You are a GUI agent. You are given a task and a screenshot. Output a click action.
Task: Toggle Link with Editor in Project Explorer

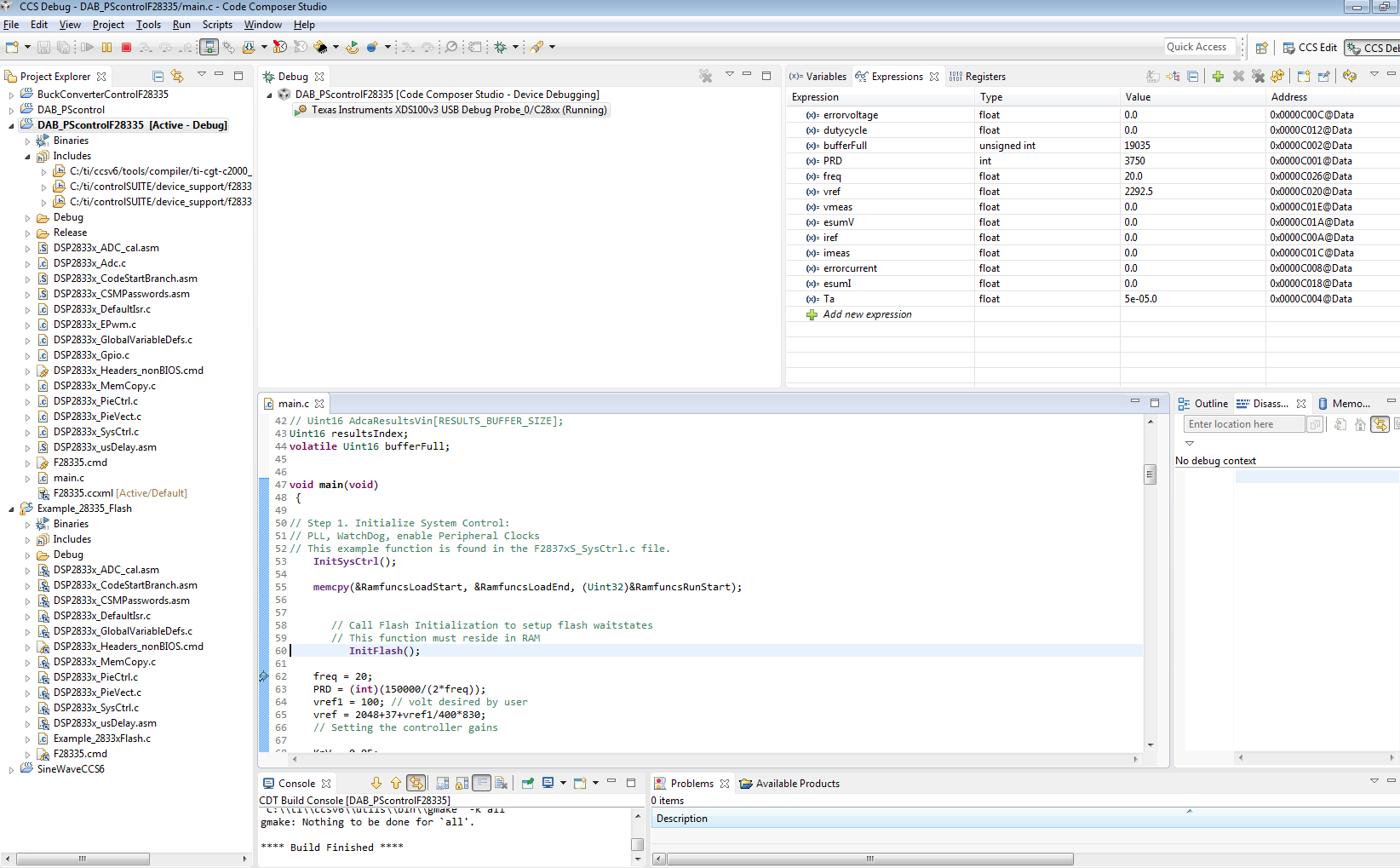[177, 77]
